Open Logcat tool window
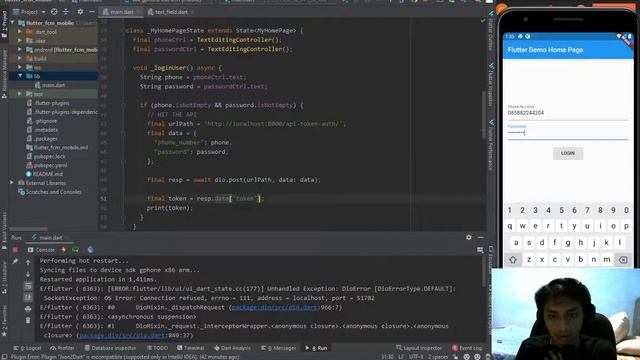The height and width of the screenshot is (360, 640). 27,348
